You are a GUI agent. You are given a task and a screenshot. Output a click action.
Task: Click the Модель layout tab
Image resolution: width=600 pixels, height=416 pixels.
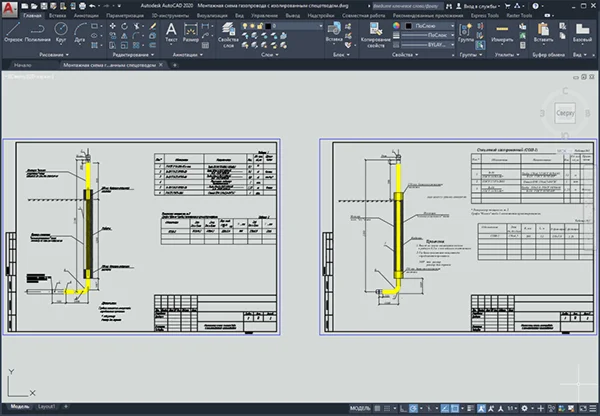coord(20,406)
